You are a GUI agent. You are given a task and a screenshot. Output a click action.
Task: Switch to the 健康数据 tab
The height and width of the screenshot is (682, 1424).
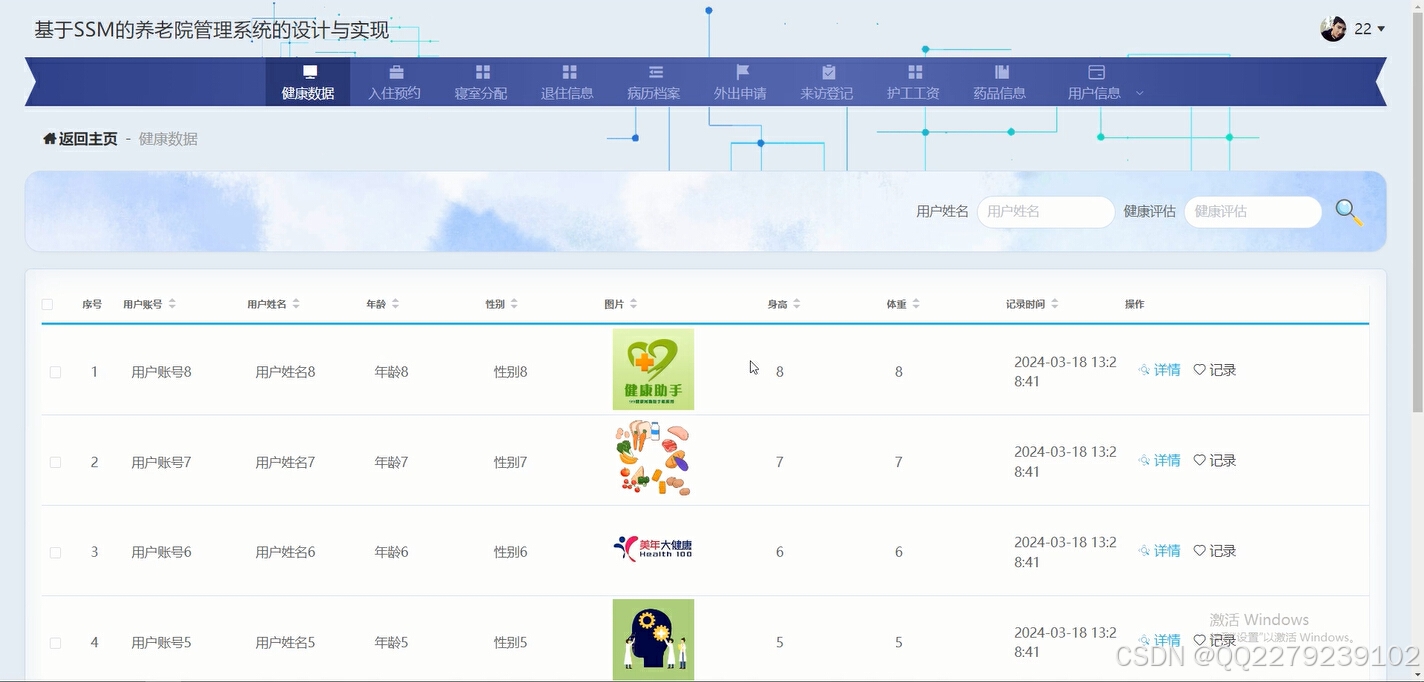tap(307, 82)
